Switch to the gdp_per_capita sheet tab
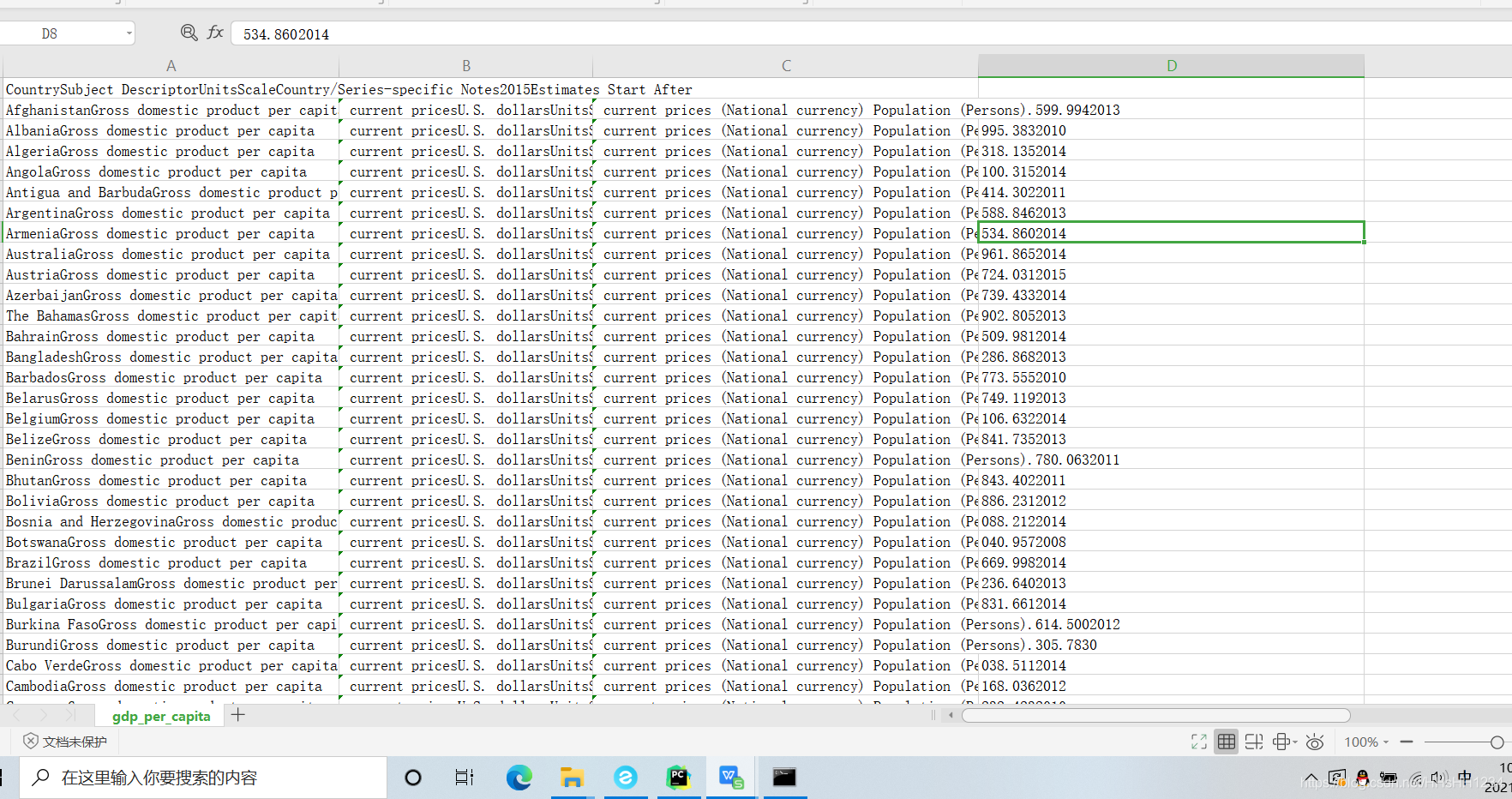Screen dimensions: 1512x799 pos(161,716)
